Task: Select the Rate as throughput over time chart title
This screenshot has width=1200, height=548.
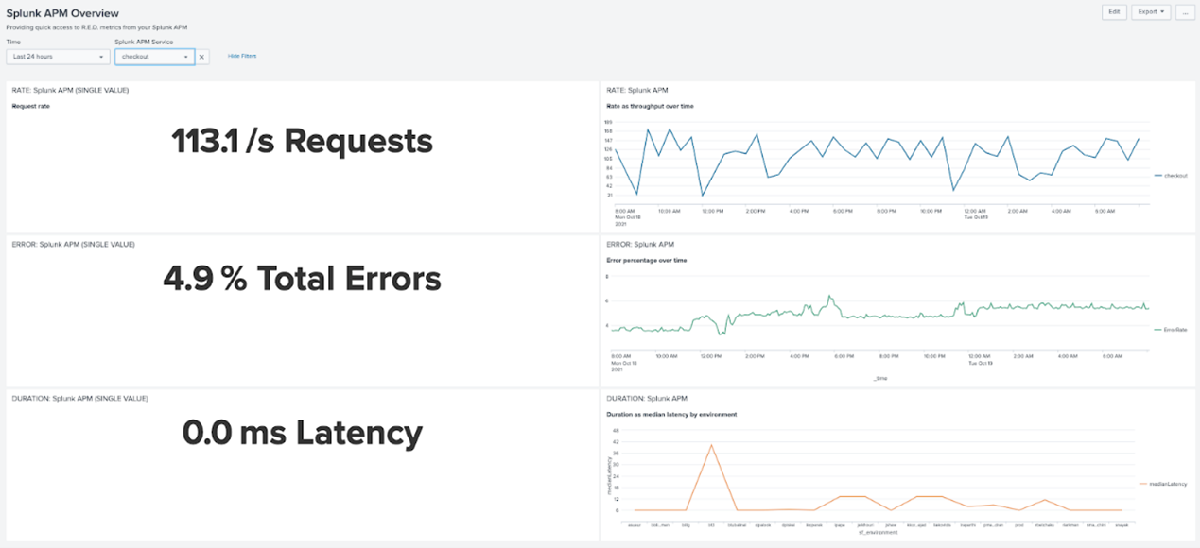Action: tap(650, 105)
